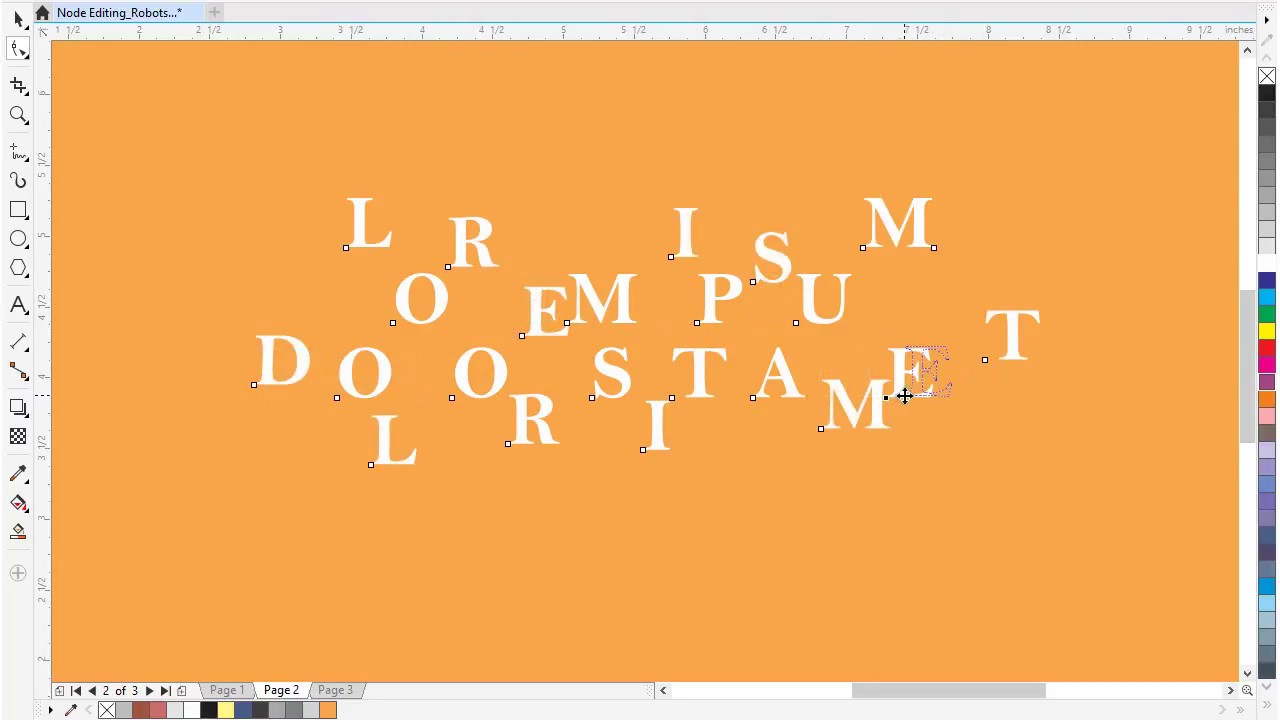Image resolution: width=1280 pixels, height=720 pixels.
Task: Select the letter A on the canvas
Action: point(779,375)
